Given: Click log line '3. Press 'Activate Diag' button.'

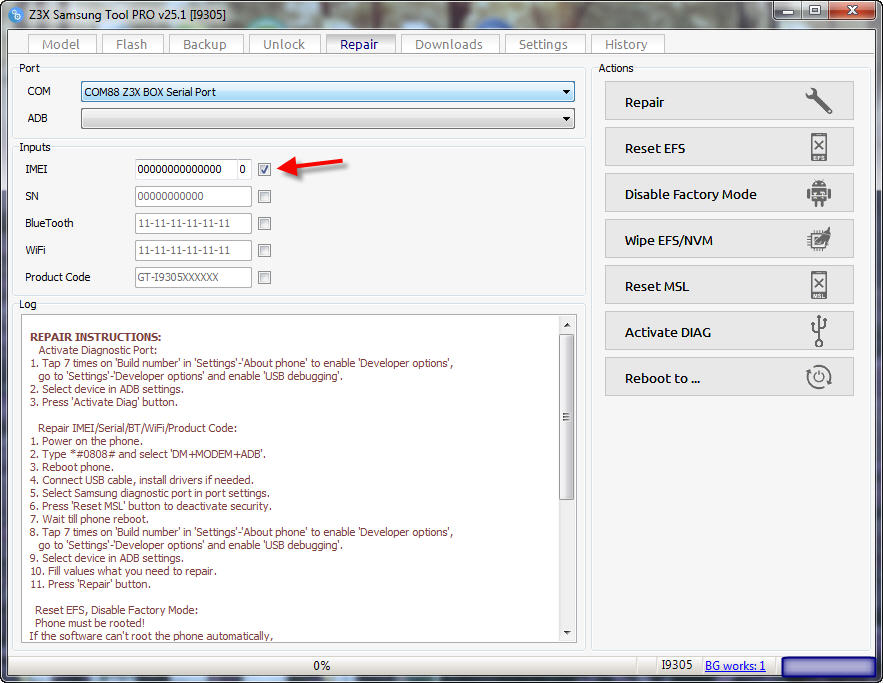Looking at the screenshot, I should coord(104,402).
